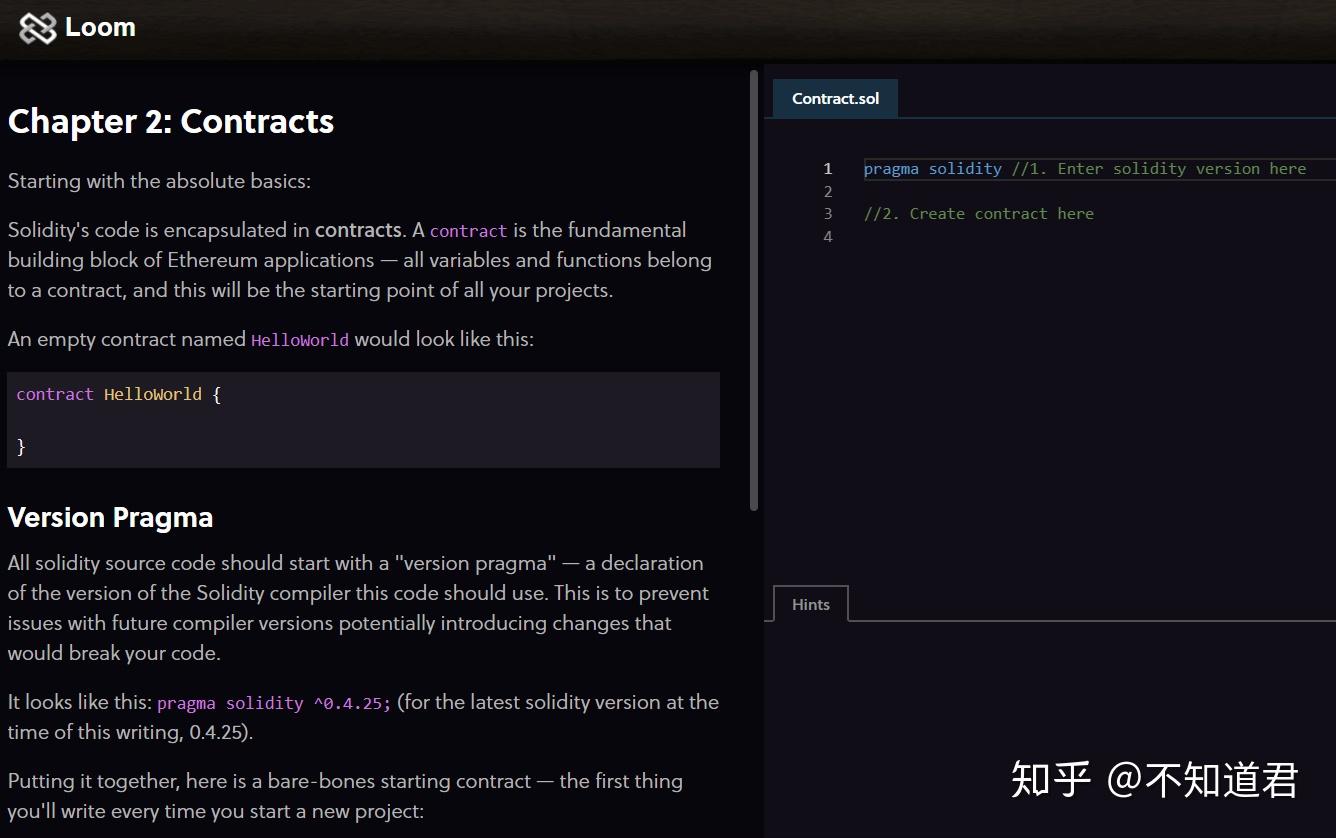This screenshot has height=838, width=1336.
Task: Click the cursor highlight box on line 1
Action: [1000, 168]
